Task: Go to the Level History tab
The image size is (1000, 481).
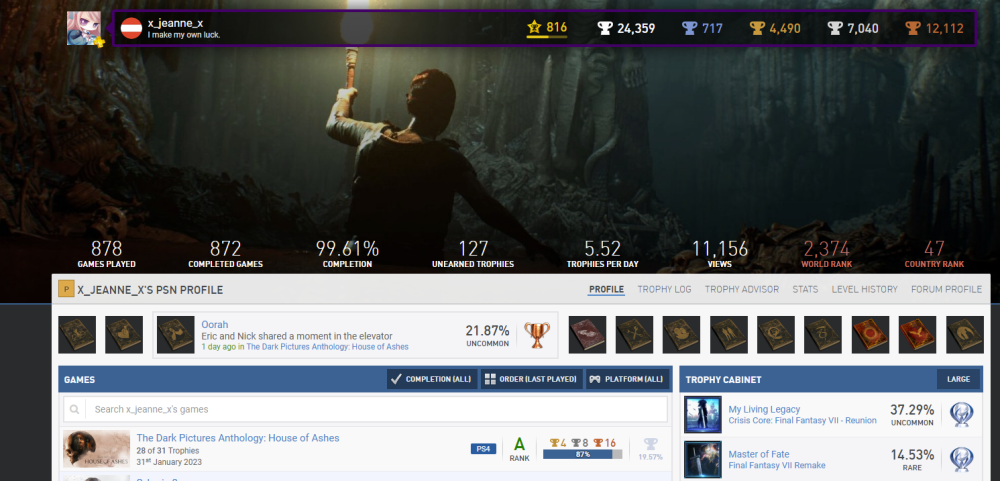Action: (x=864, y=289)
